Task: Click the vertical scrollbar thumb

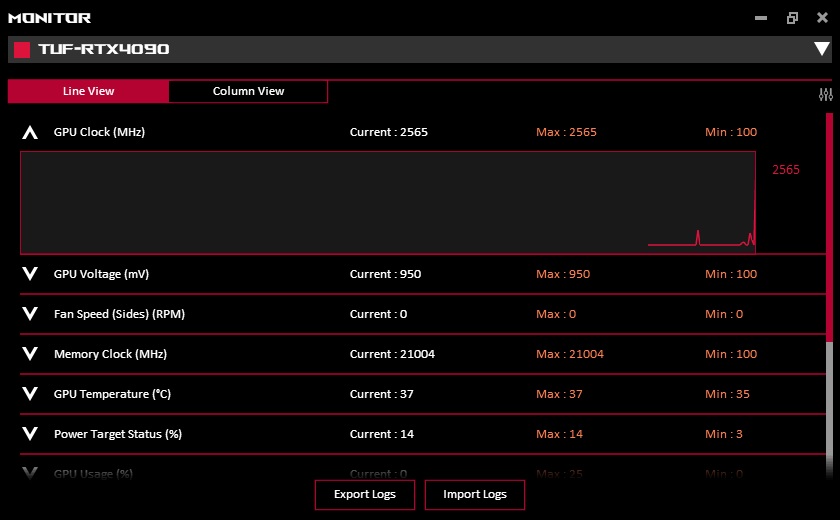Action: (x=829, y=227)
